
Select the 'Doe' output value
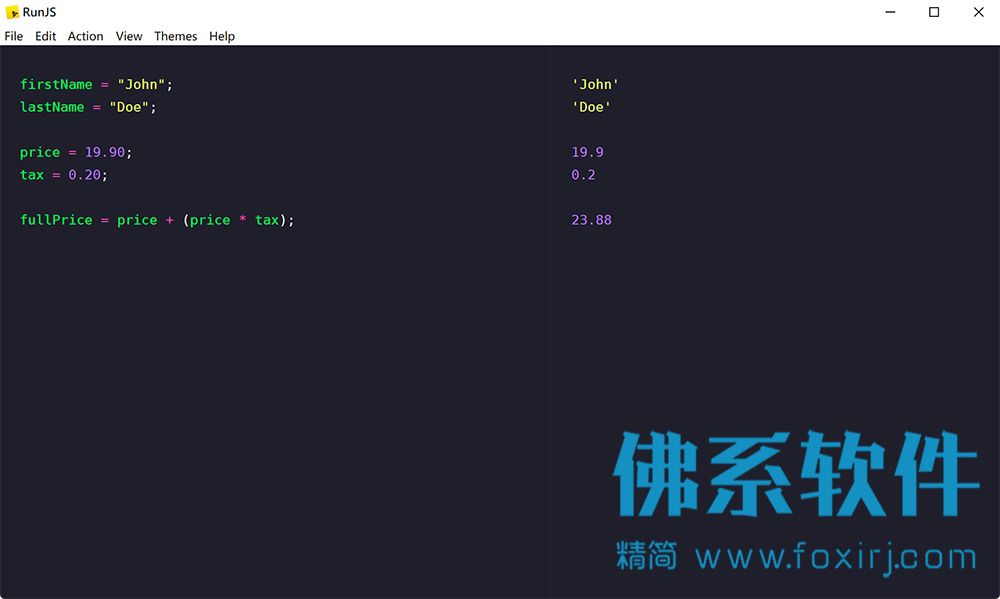591,107
